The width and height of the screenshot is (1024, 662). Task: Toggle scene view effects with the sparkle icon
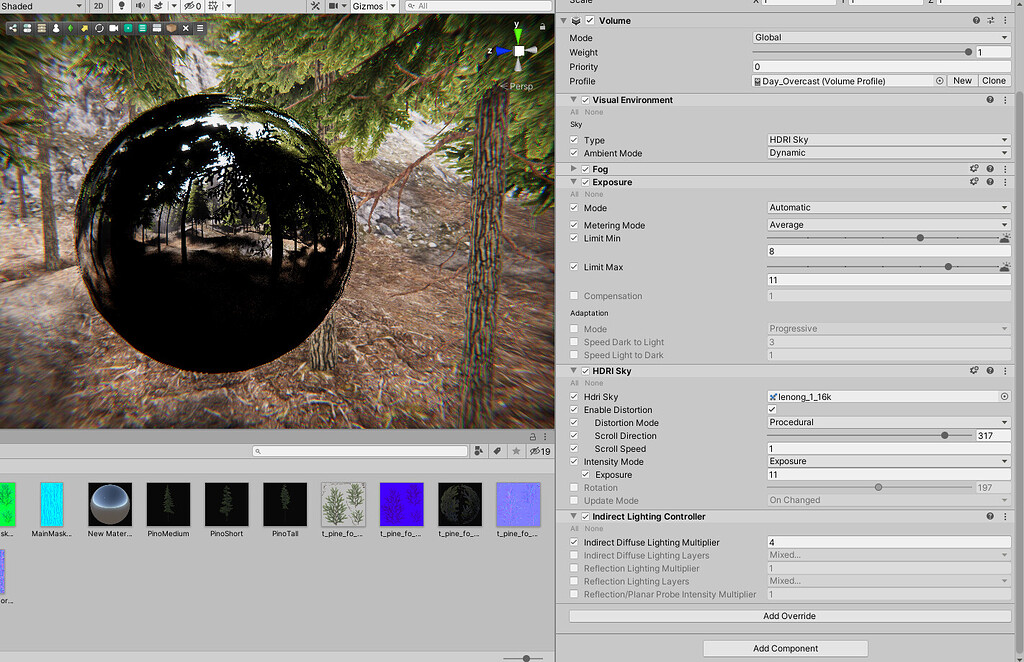(158, 6)
